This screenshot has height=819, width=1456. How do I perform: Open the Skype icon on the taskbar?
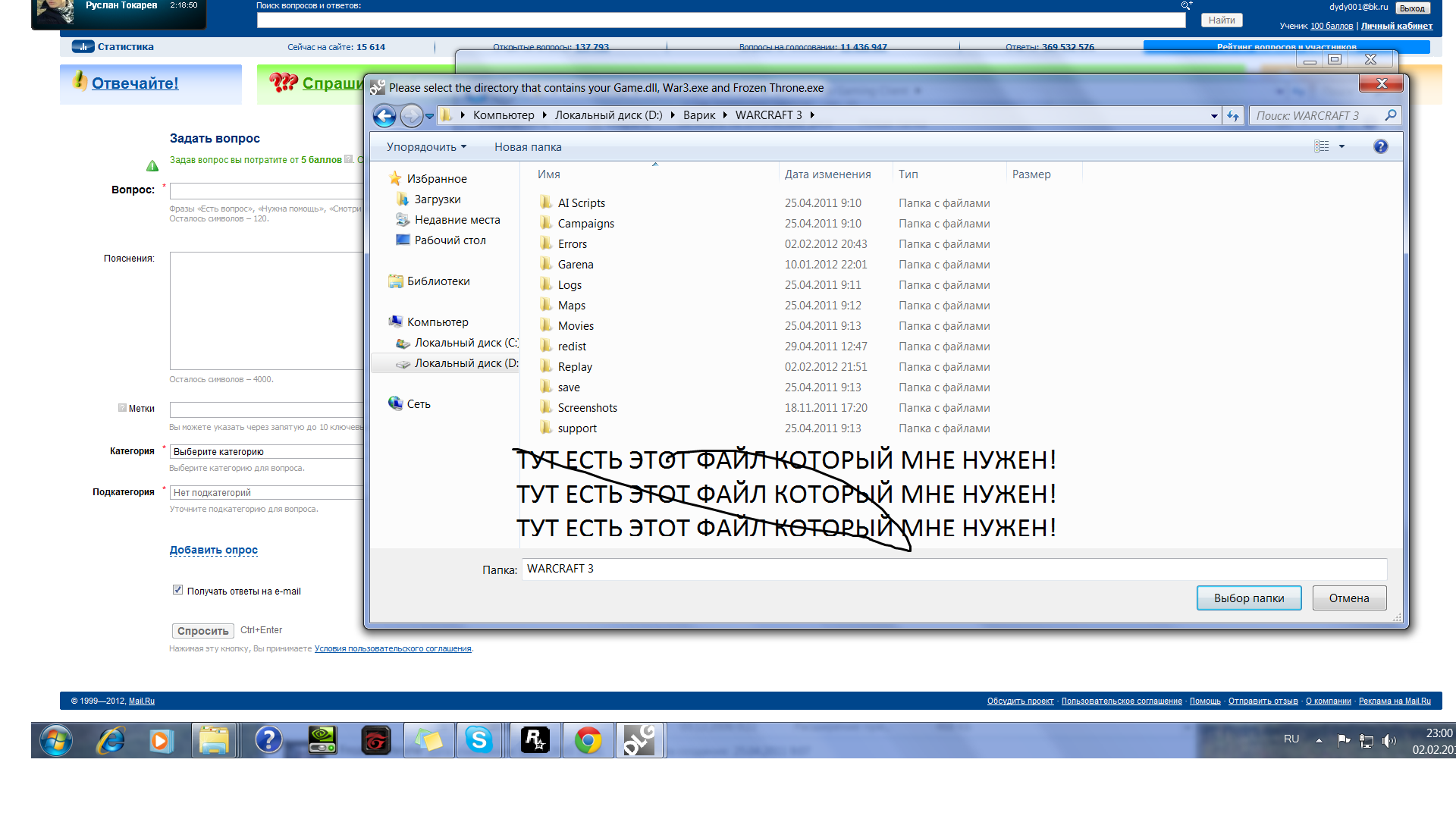click(479, 739)
